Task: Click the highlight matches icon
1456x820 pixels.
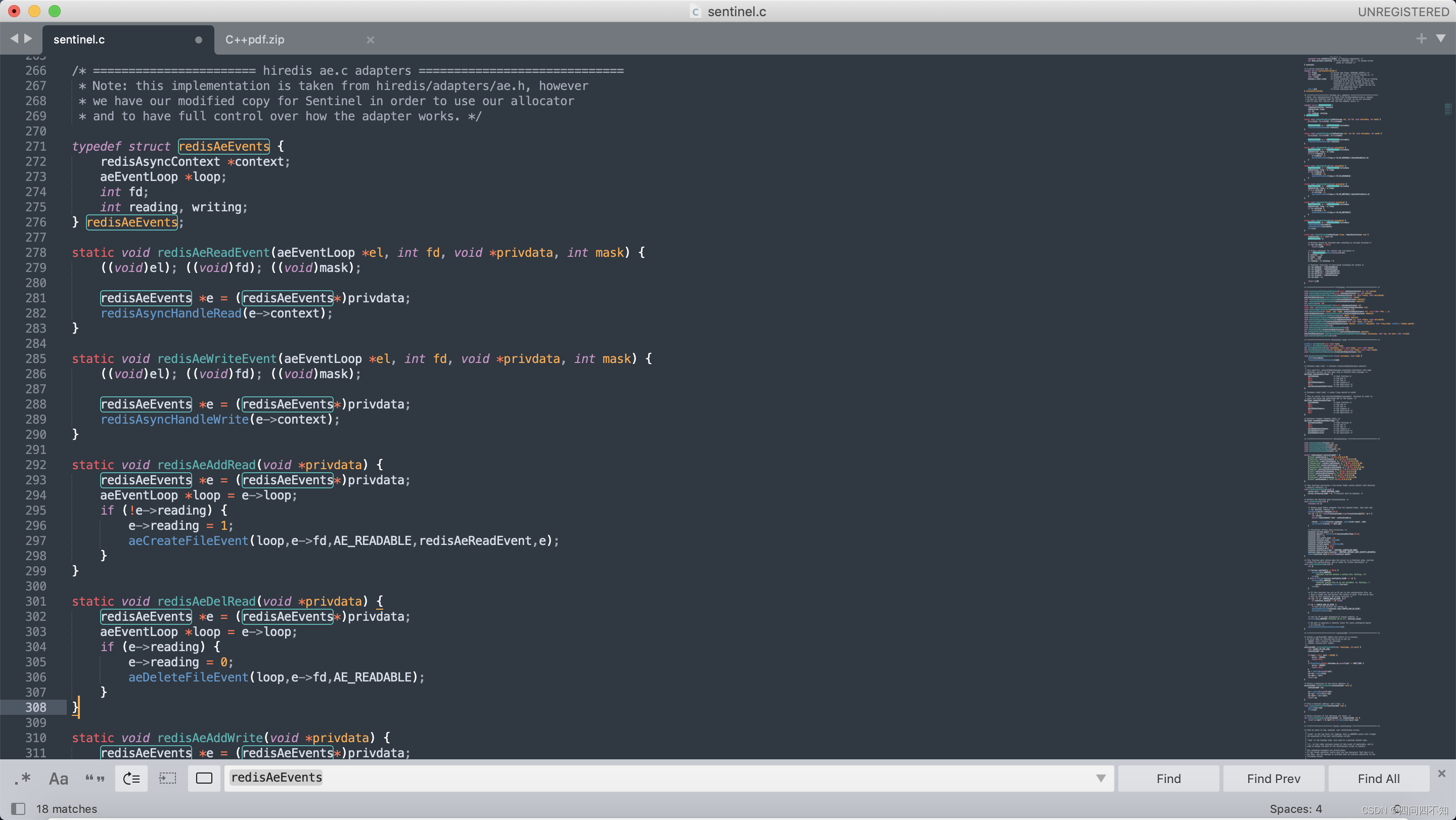Action: [204, 779]
